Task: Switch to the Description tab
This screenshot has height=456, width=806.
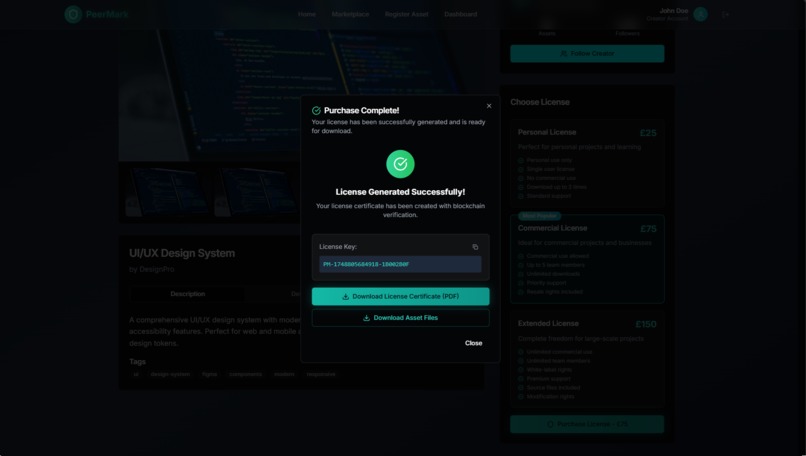Action: click(188, 294)
